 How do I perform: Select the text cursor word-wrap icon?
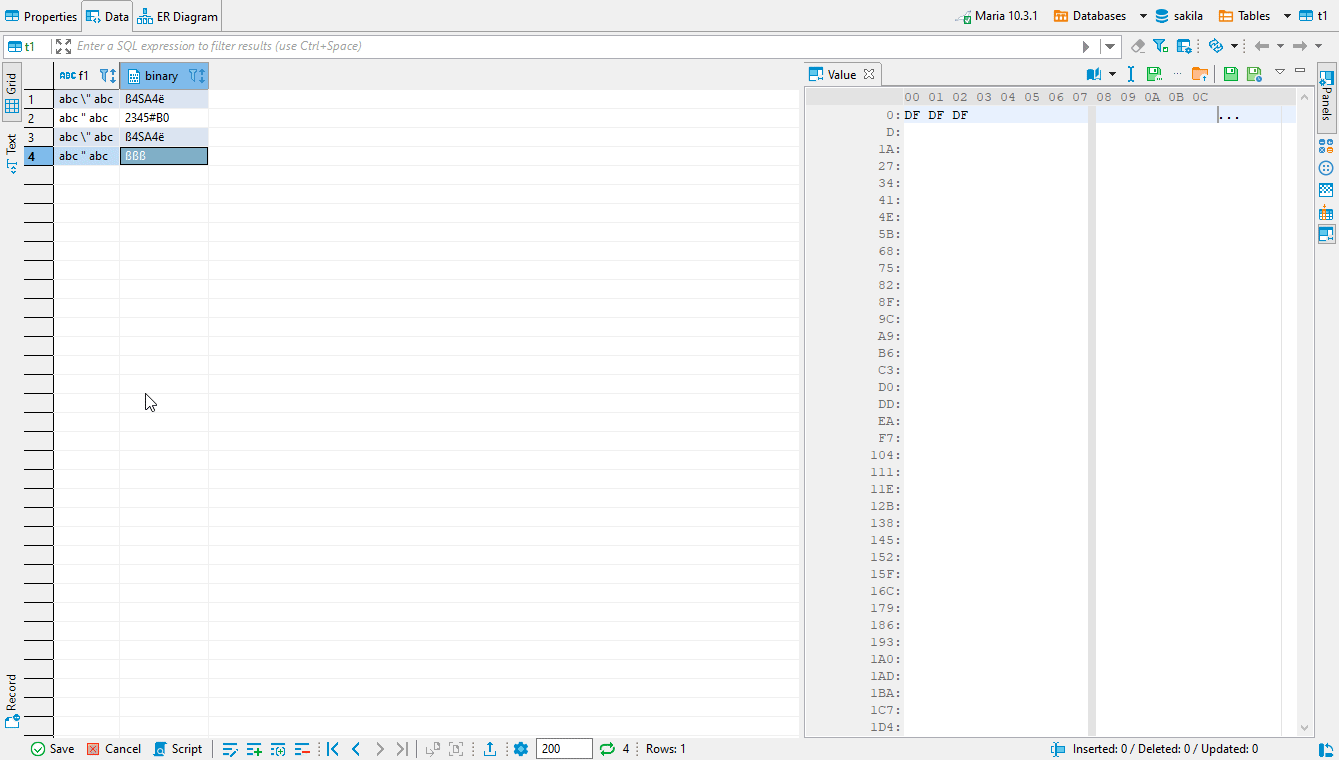tap(1131, 74)
